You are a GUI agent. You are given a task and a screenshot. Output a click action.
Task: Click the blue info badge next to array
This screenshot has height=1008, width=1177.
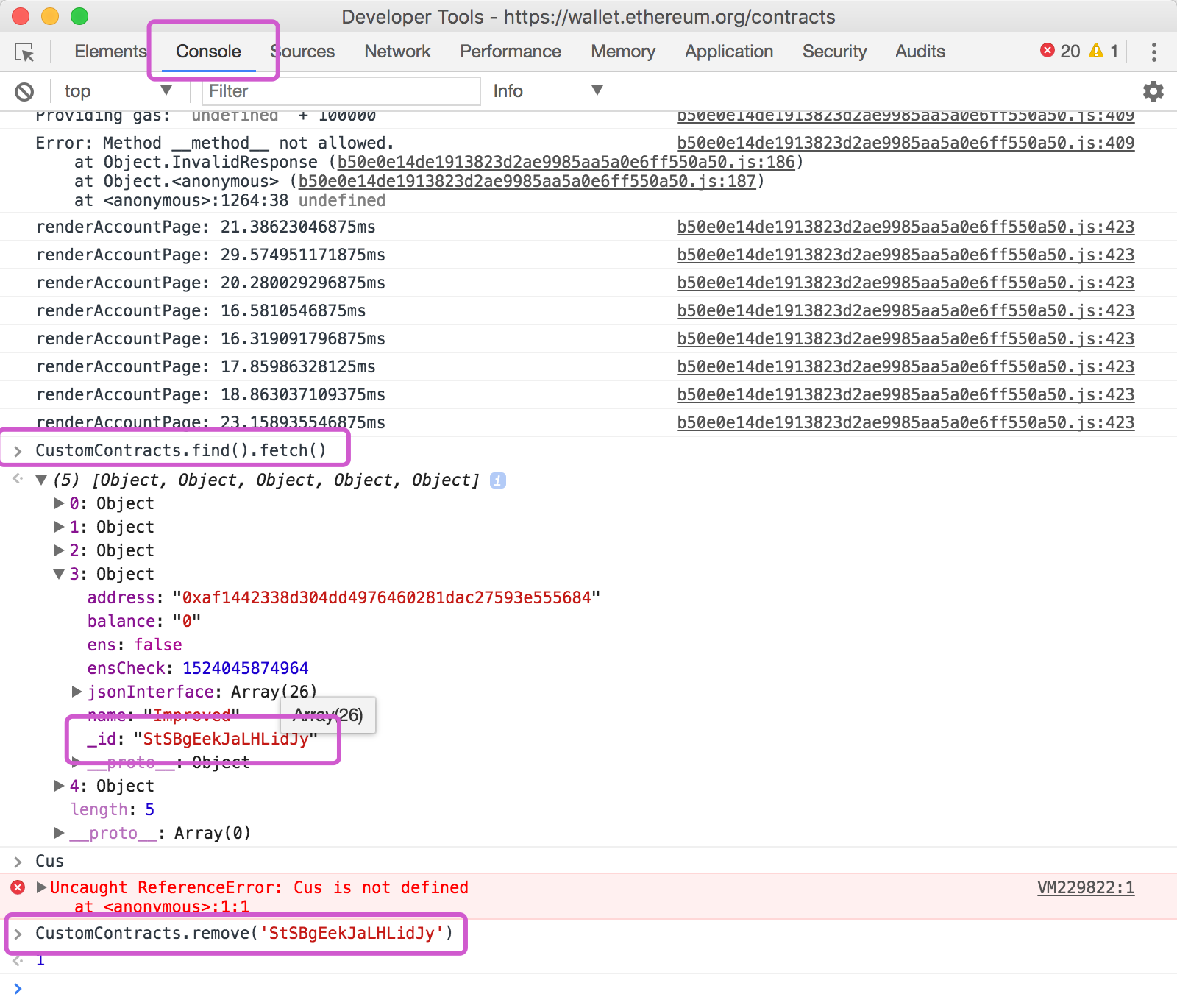(498, 480)
